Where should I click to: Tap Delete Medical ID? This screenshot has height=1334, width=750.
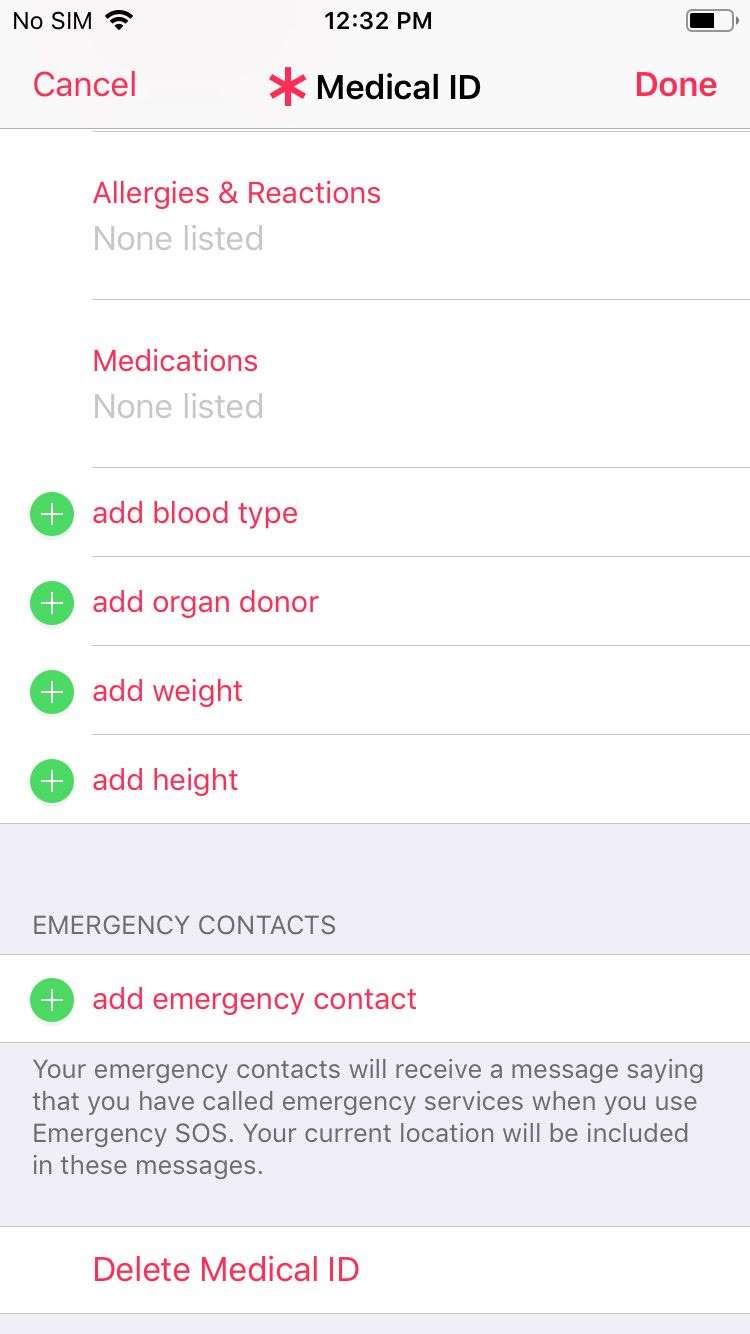click(226, 1268)
